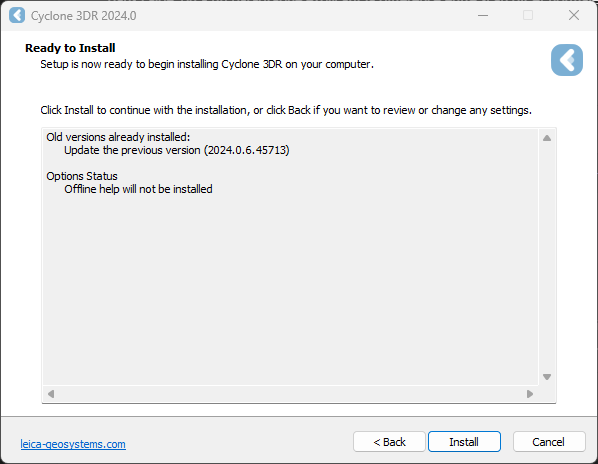Click the disabled maximize button
598x464 pixels.
(528, 15)
